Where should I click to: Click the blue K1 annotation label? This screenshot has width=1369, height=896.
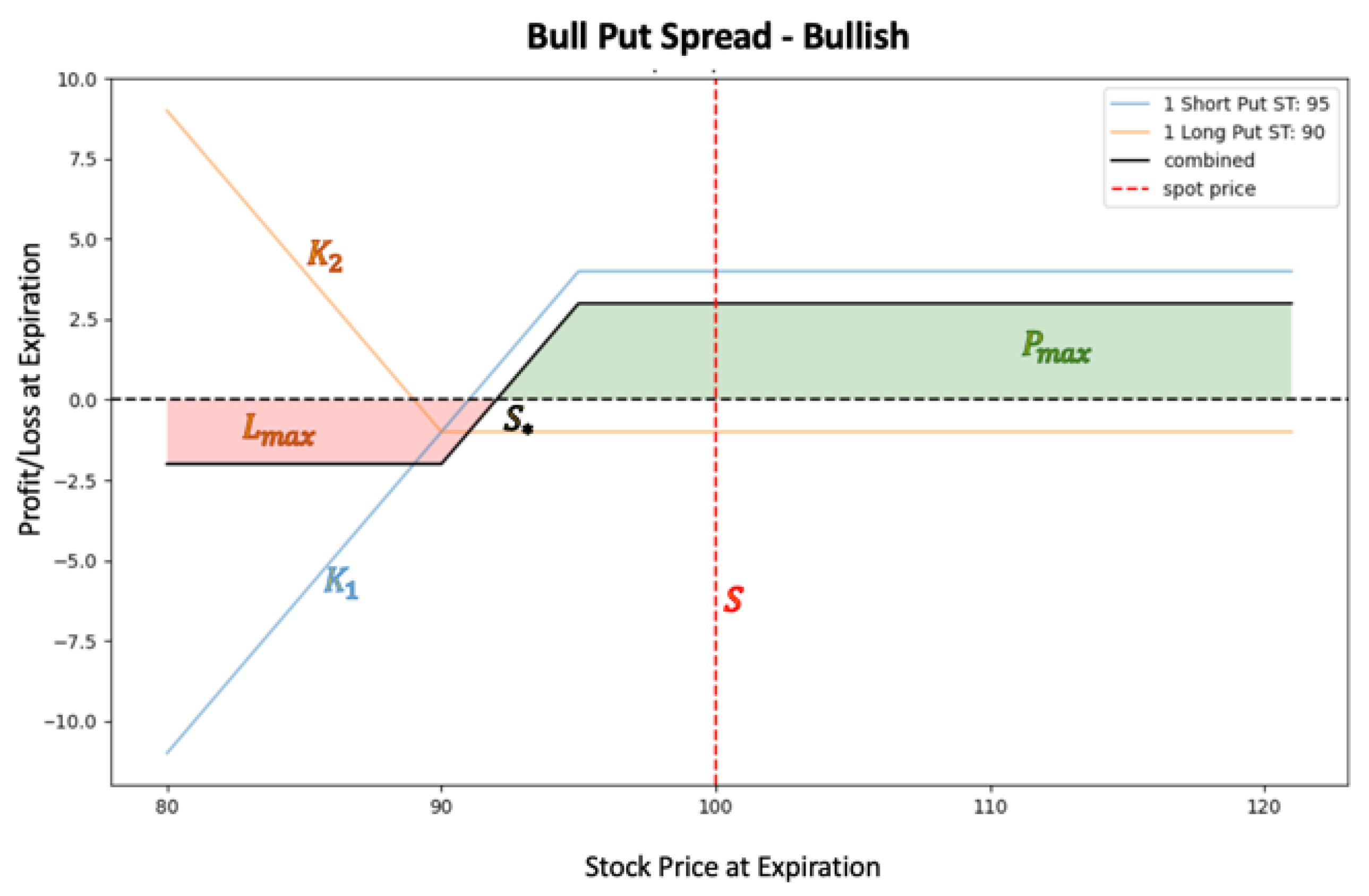pos(341,582)
